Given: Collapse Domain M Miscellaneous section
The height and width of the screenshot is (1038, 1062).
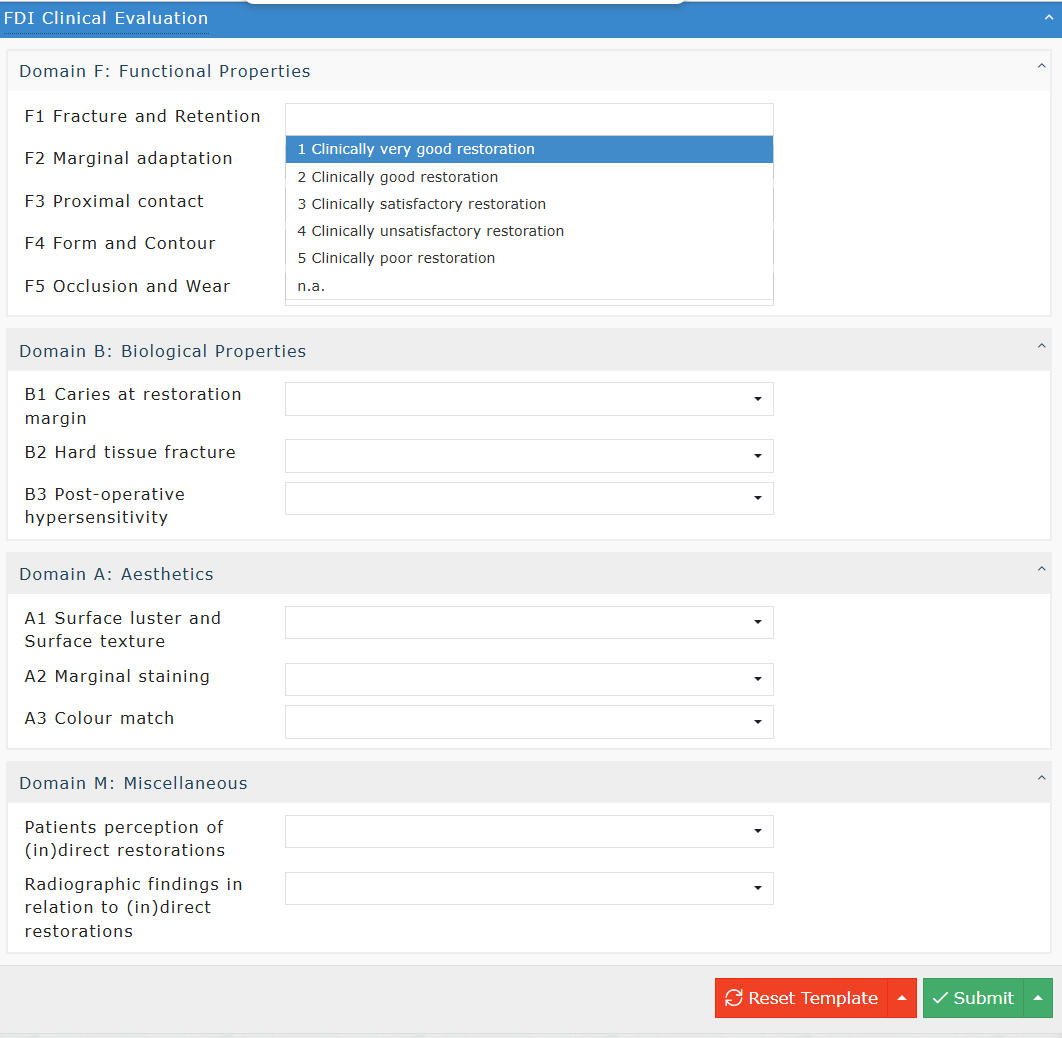Looking at the screenshot, I should (1041, 779).
